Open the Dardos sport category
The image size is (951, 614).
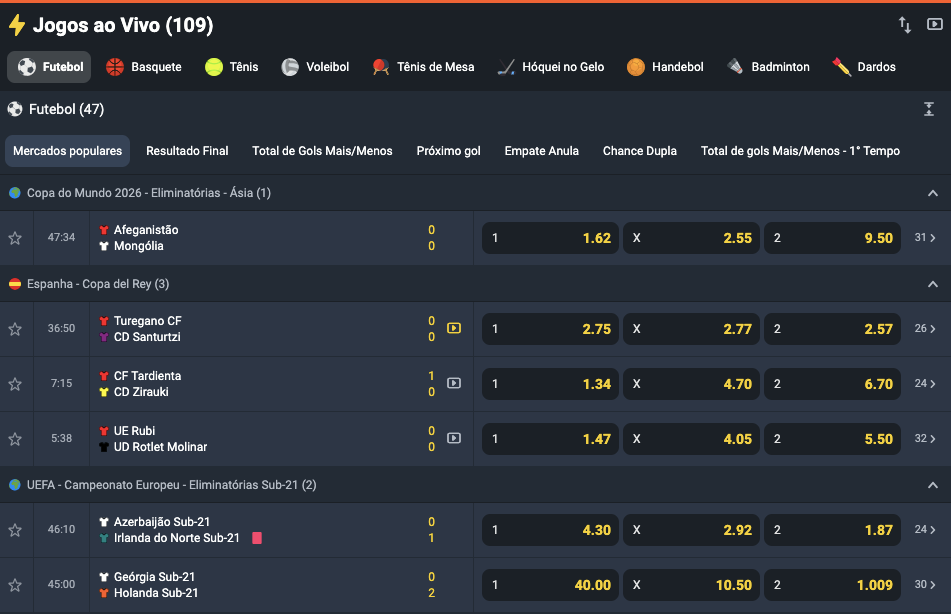coord(842,67)
